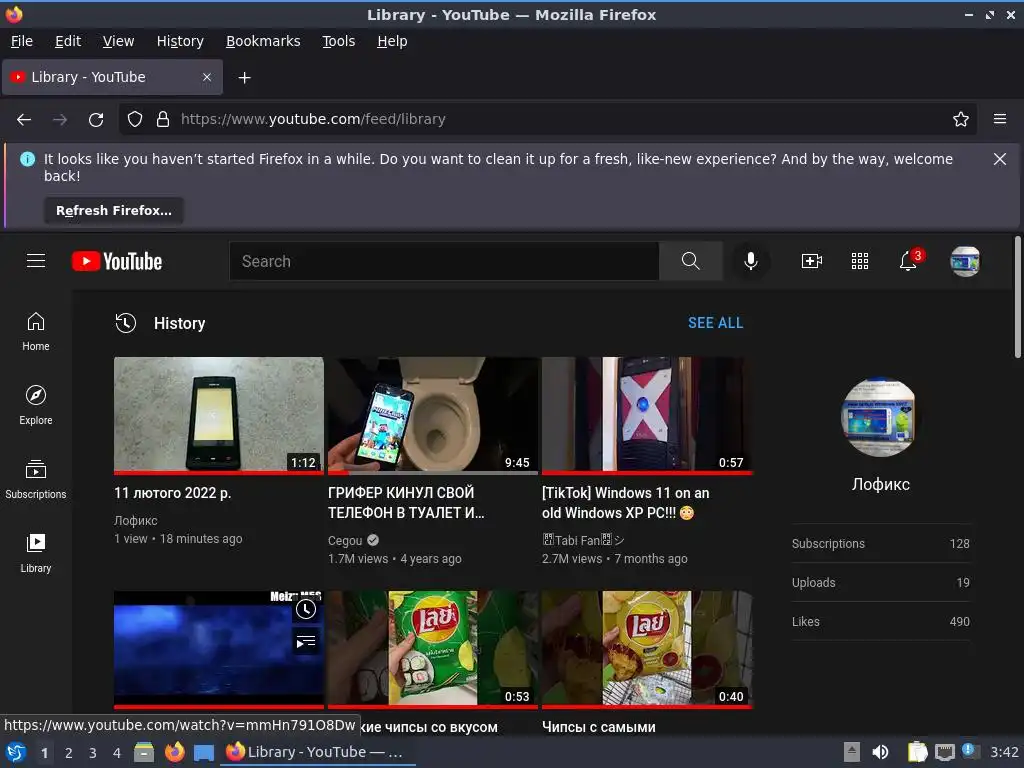Open the Лофикс channel link under first video
This screenshot has height=768, width=1024.
[x=135, y=520]
